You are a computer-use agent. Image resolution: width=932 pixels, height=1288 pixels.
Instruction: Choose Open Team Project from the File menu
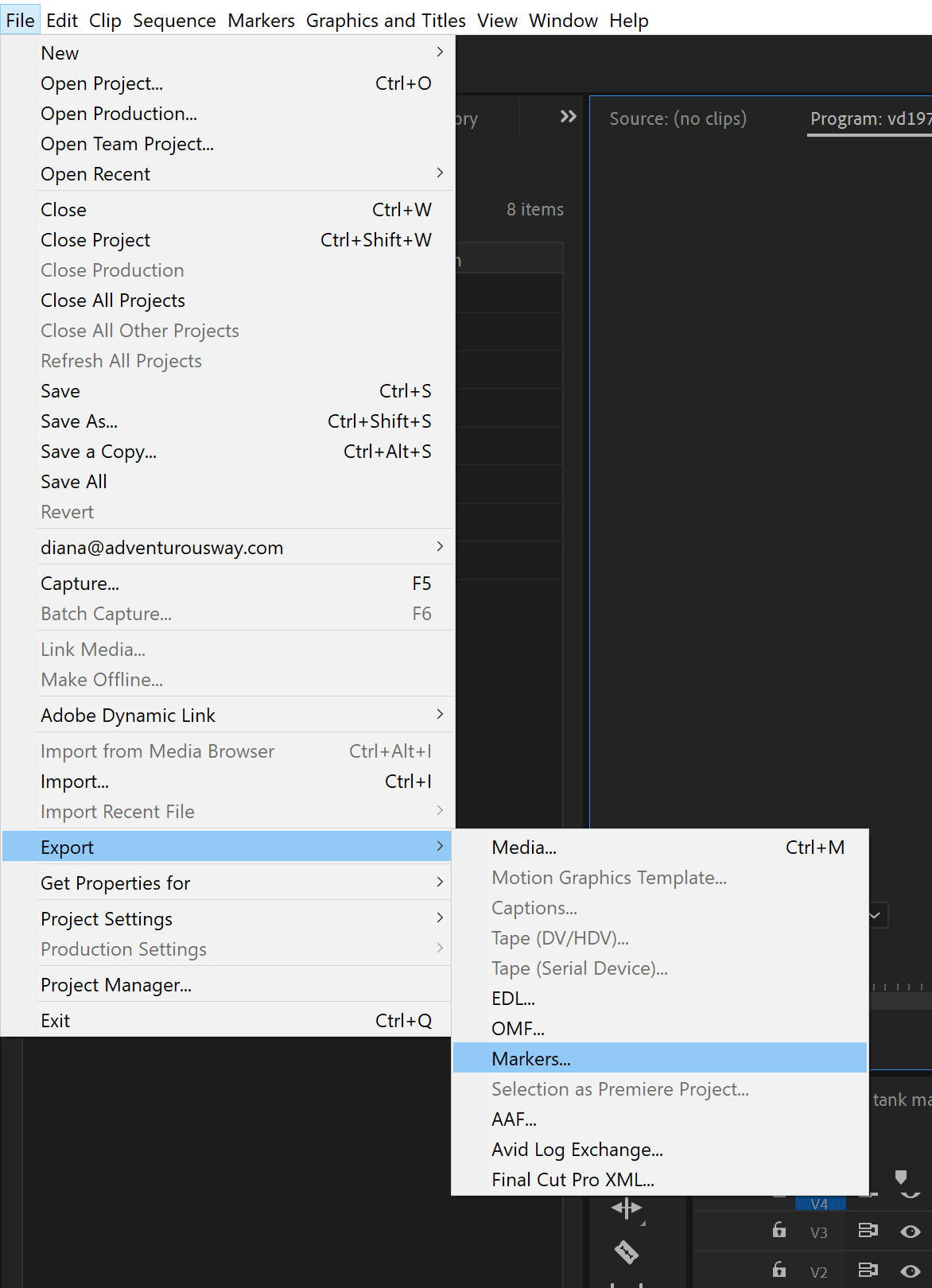227,144
